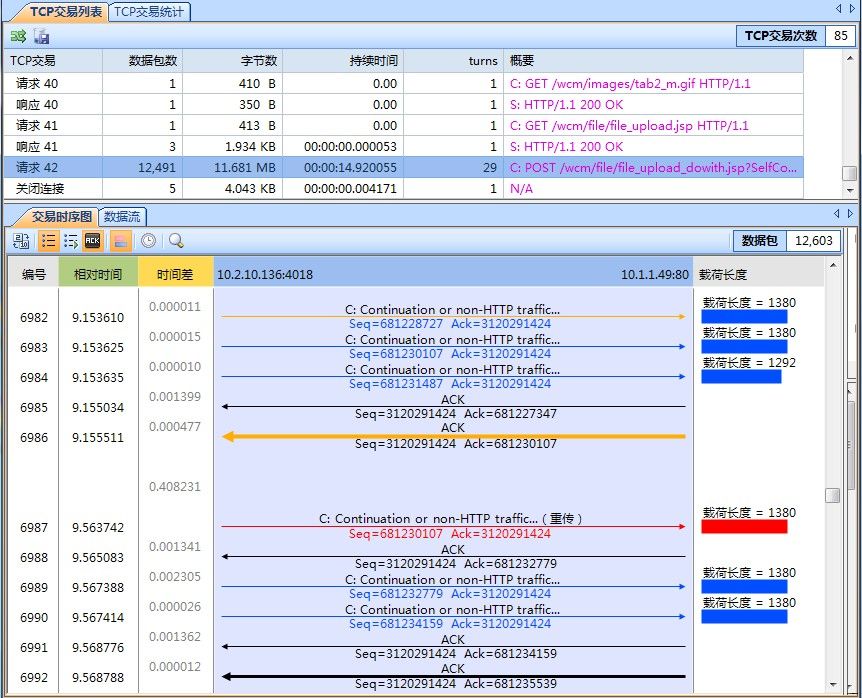The width and height of the screenshot is (862, 698).
Task: Select the 请求 42 POST transaction row
Action: click(x=400, y=168)
